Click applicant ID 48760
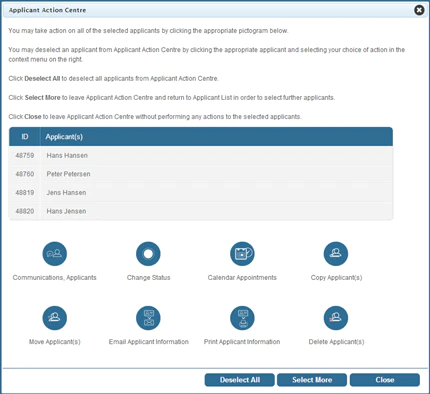 (x=25, y=174)
